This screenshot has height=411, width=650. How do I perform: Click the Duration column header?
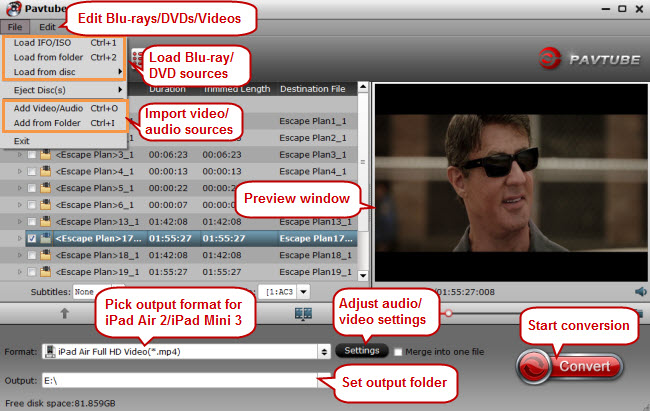pos(167,90)
